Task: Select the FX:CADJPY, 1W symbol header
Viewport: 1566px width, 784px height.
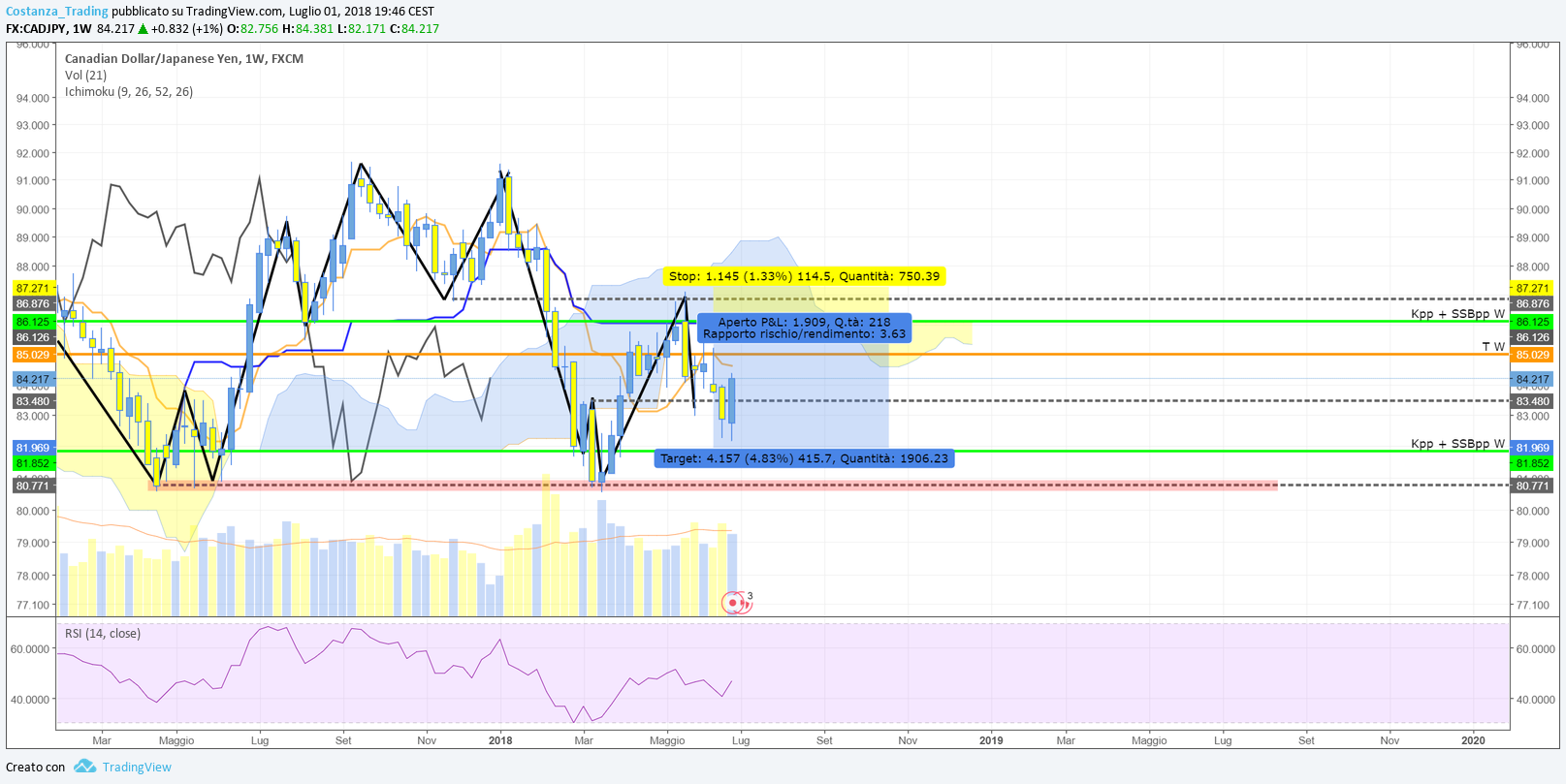Action: [x=48, y=29]
